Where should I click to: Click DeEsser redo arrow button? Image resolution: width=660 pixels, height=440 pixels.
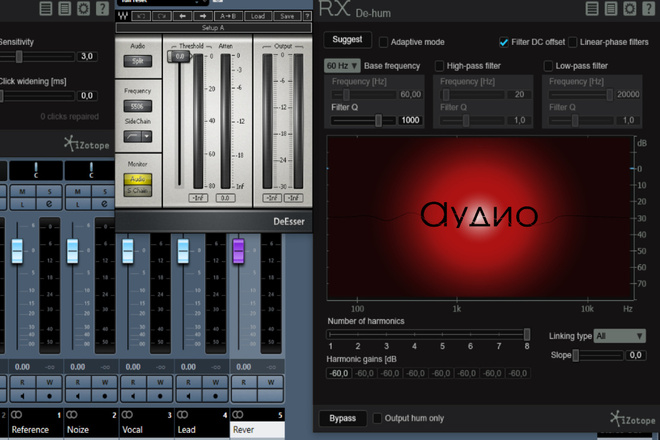(x=162, y=16)
